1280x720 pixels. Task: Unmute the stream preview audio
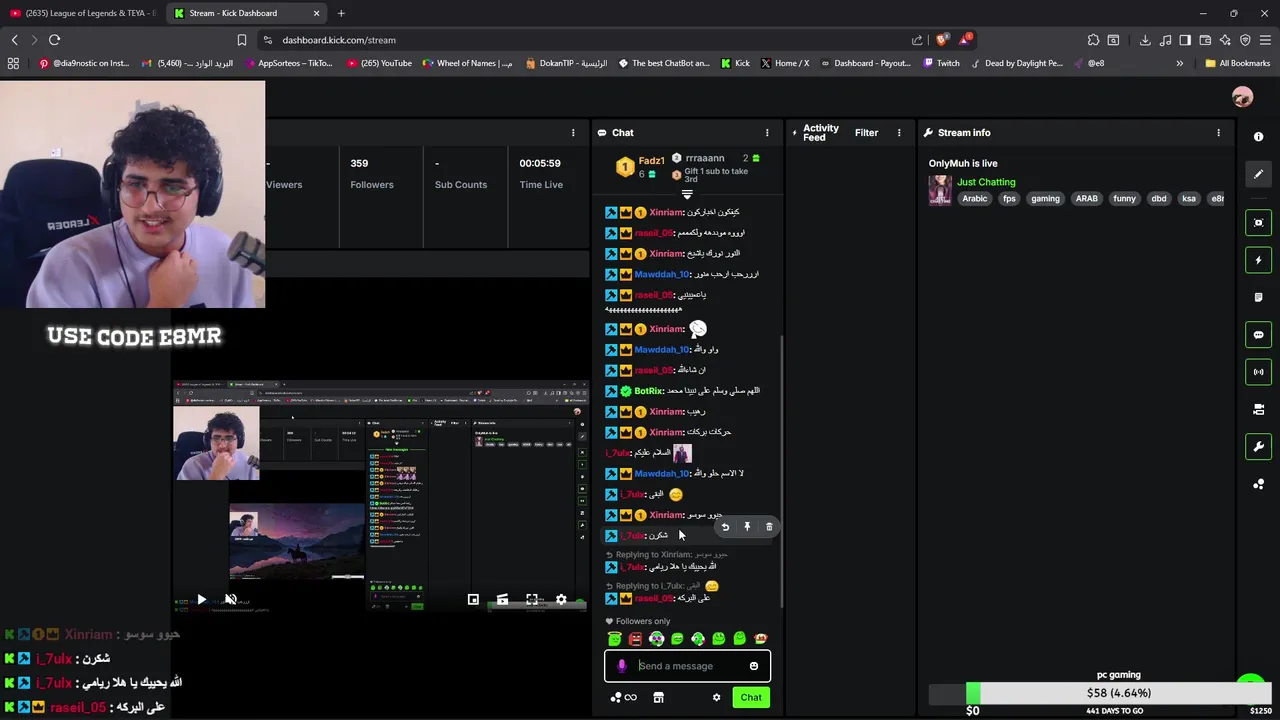(x=230, y=600)
